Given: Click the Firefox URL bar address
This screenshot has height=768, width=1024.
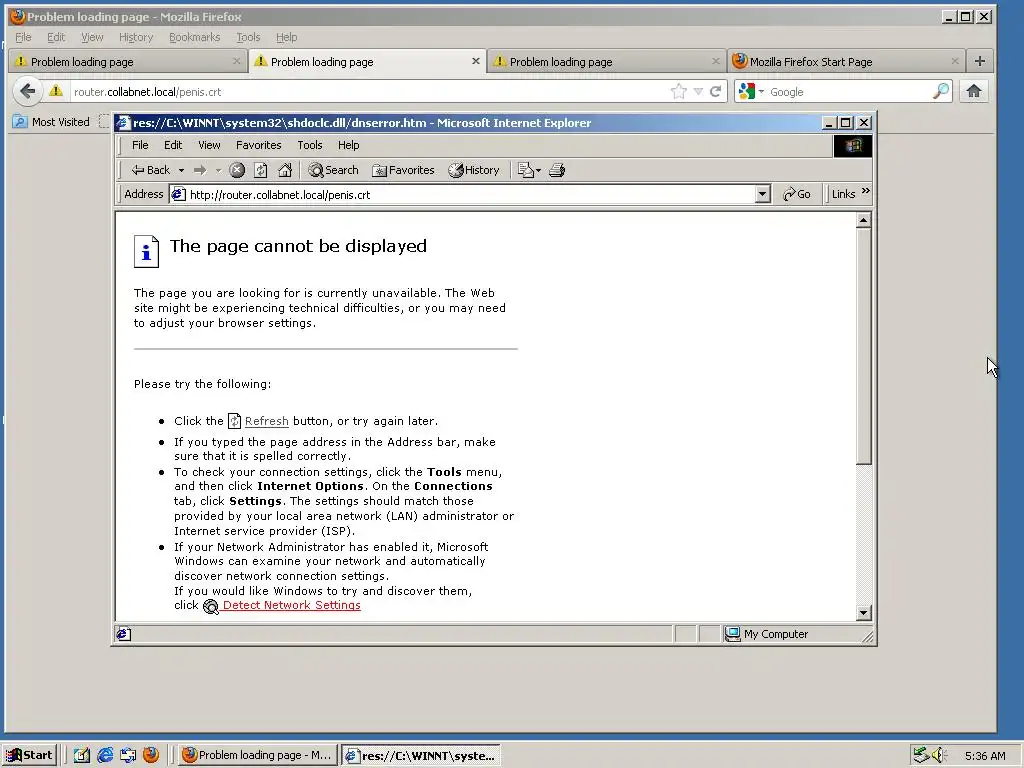Looking at the screenshot, I should coord(148,92).
